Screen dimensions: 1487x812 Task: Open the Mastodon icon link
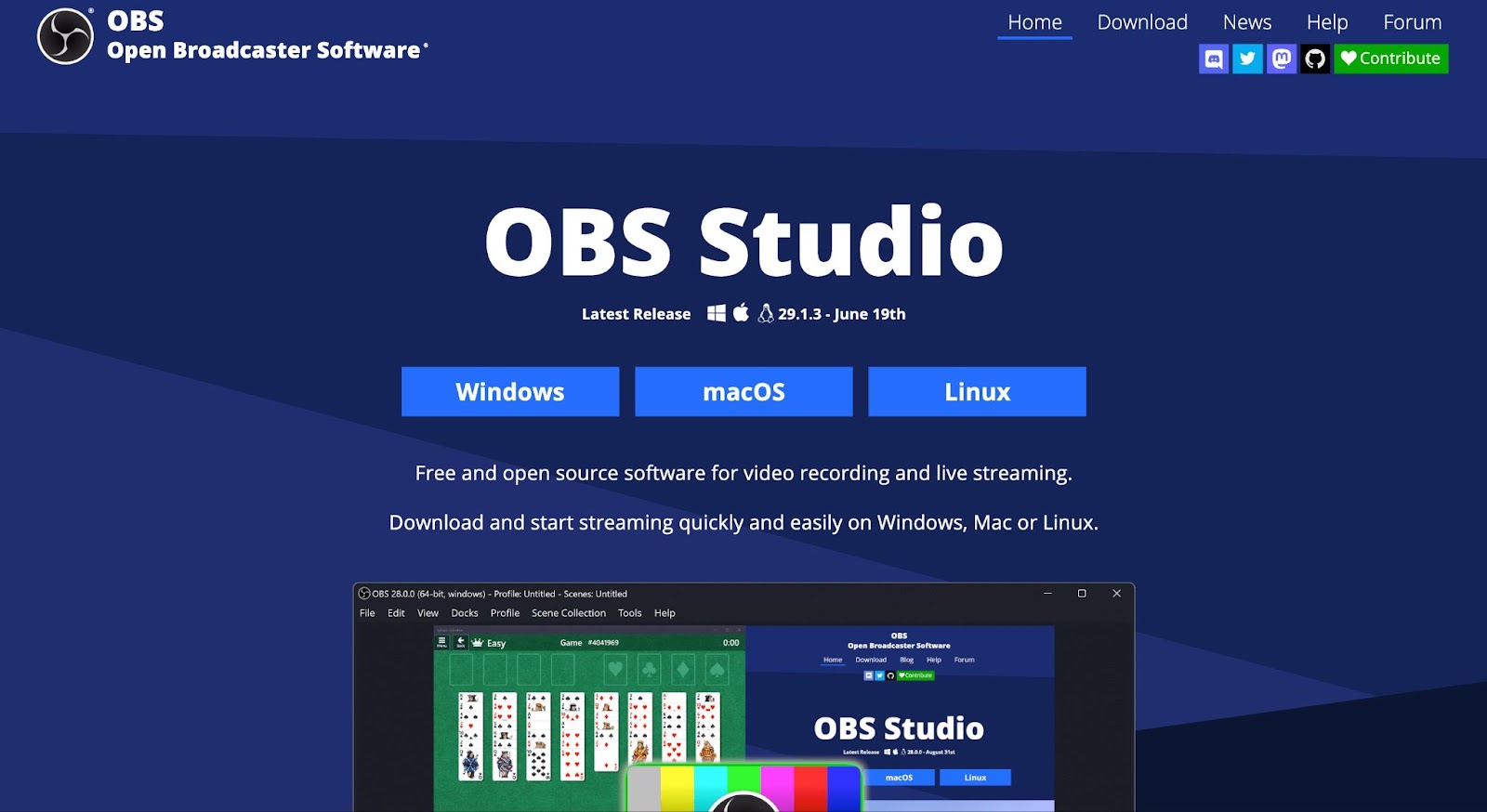(1282, 59)
